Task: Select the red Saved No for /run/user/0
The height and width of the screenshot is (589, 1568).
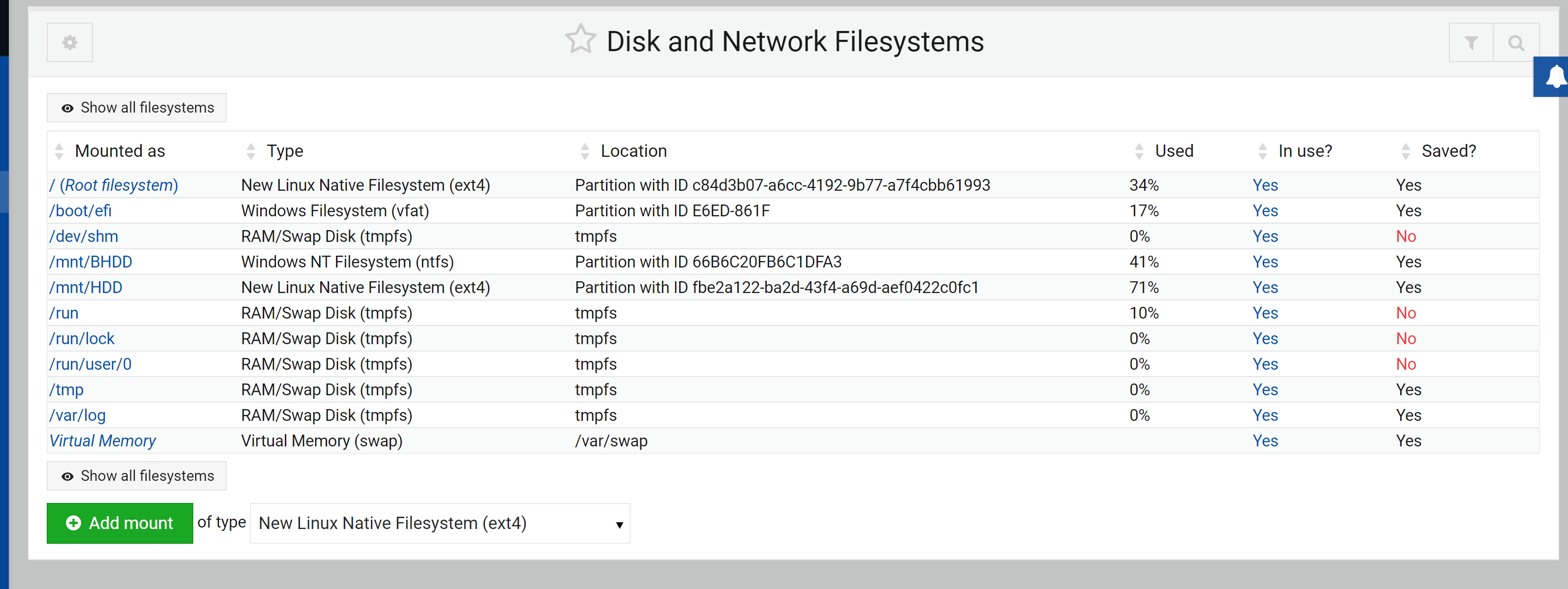Action: tap(1406, 364)
